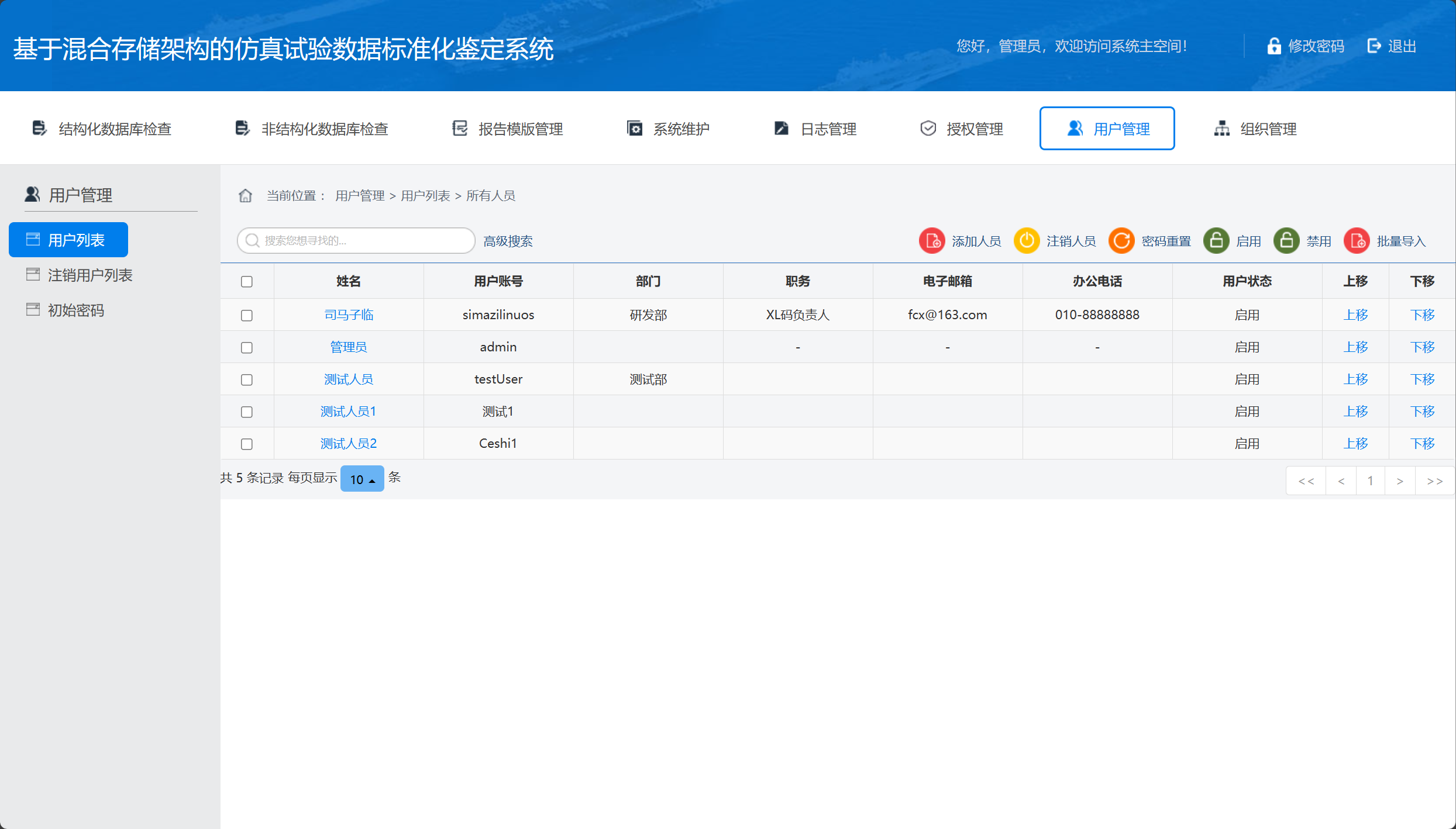The height and width of the screenshot is (829, 1456).
Task: Click the orange Password Reset (密码重置) icon
Action: tap(1121, 241)
